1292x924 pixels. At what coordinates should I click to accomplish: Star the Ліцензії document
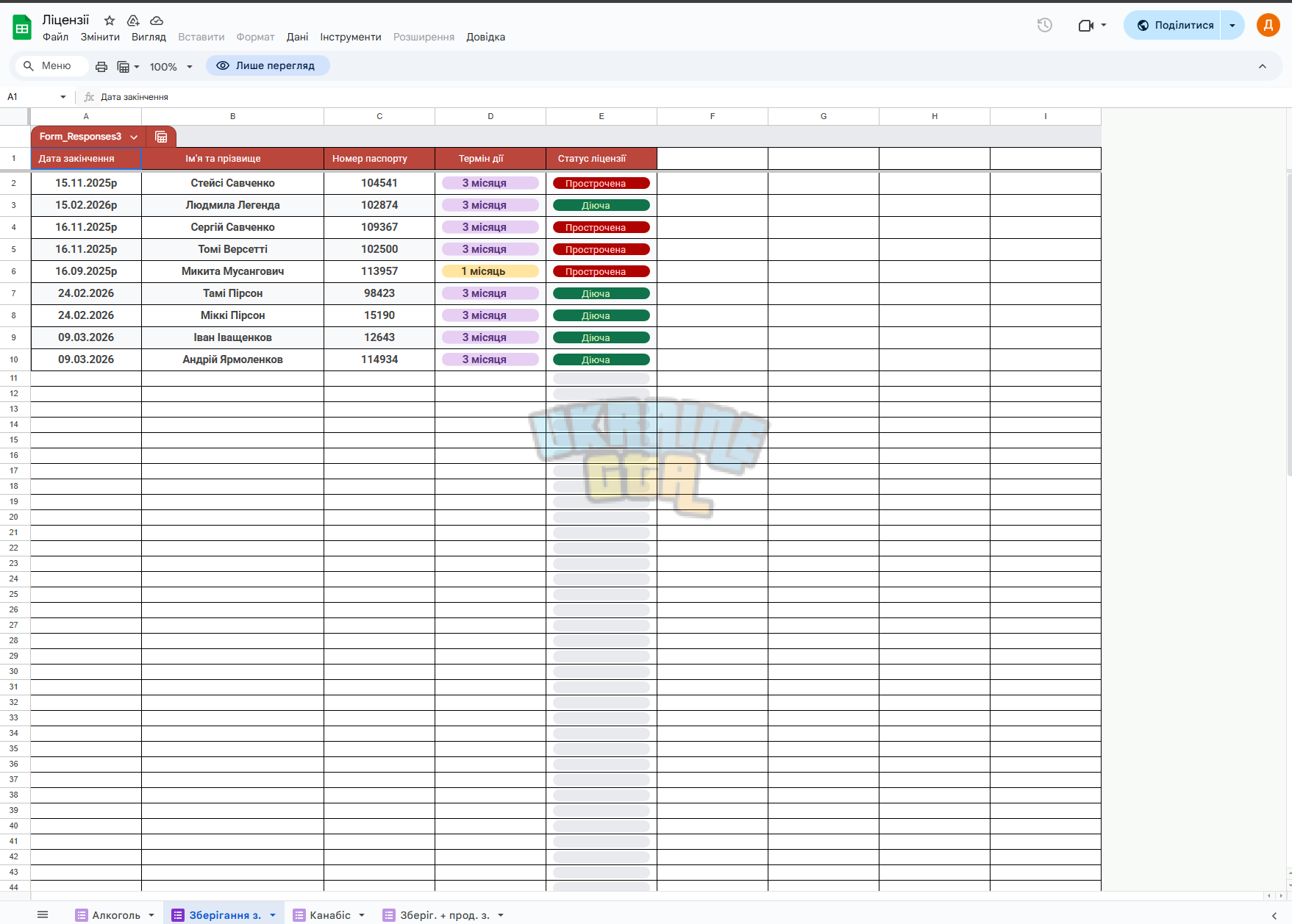pos(110,21)
